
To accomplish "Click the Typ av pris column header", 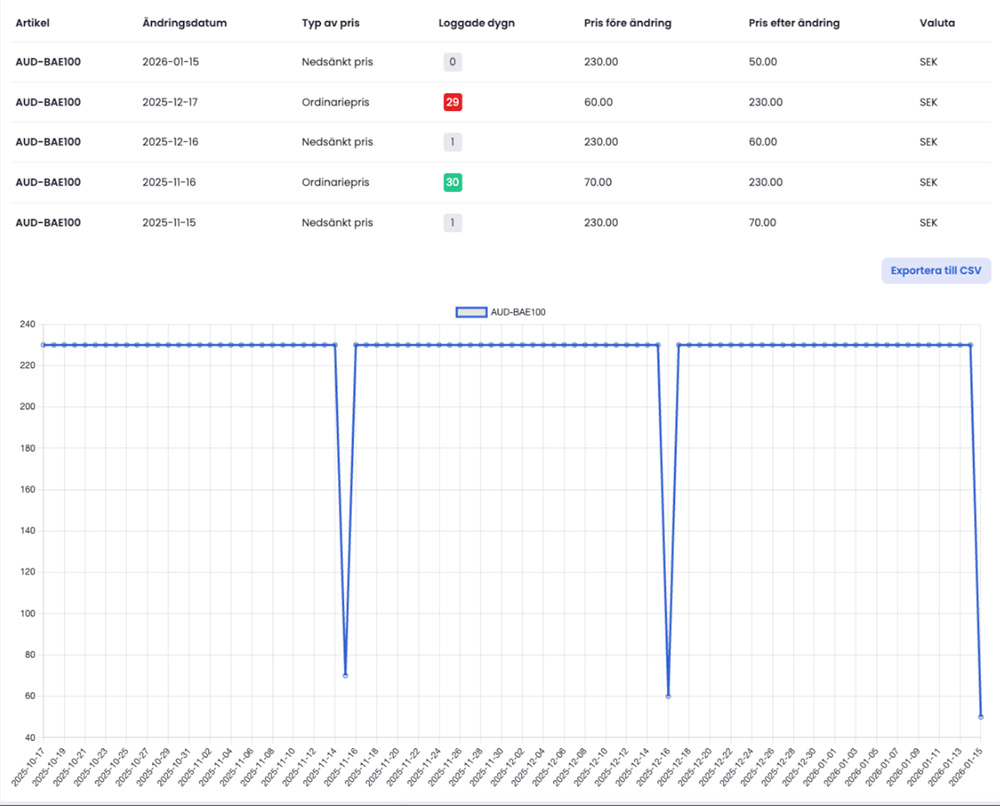I will point(333,23).
